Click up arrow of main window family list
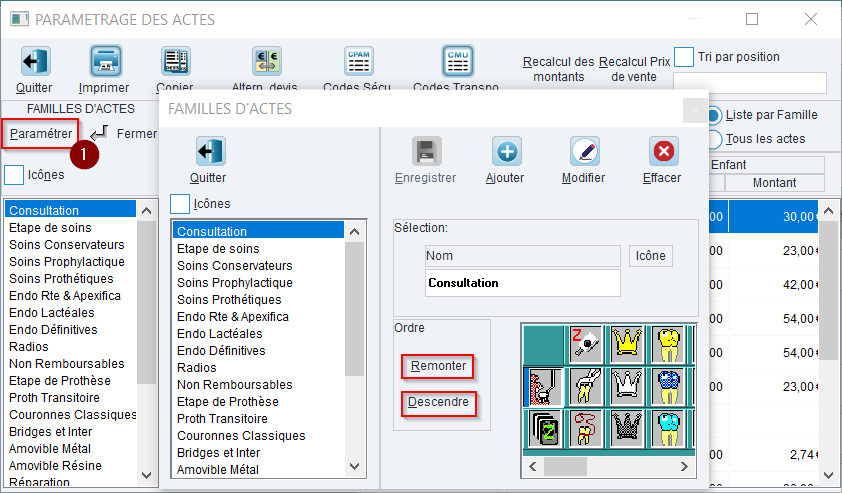Screen dimensions: 842x493 point(146,211)
